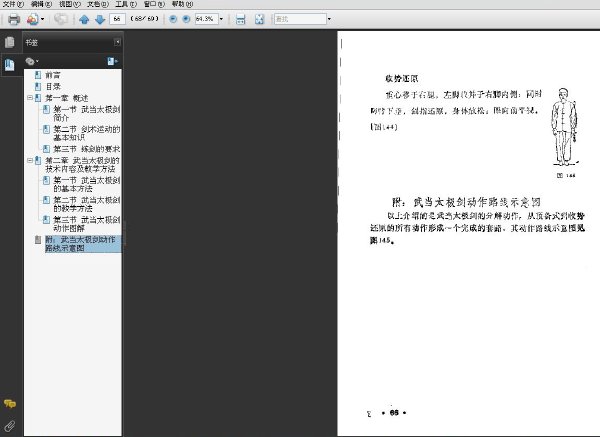The width and height of the screenshot is (600, 437).
Task: Click the find search text field
Action: [x=300, y=19]
